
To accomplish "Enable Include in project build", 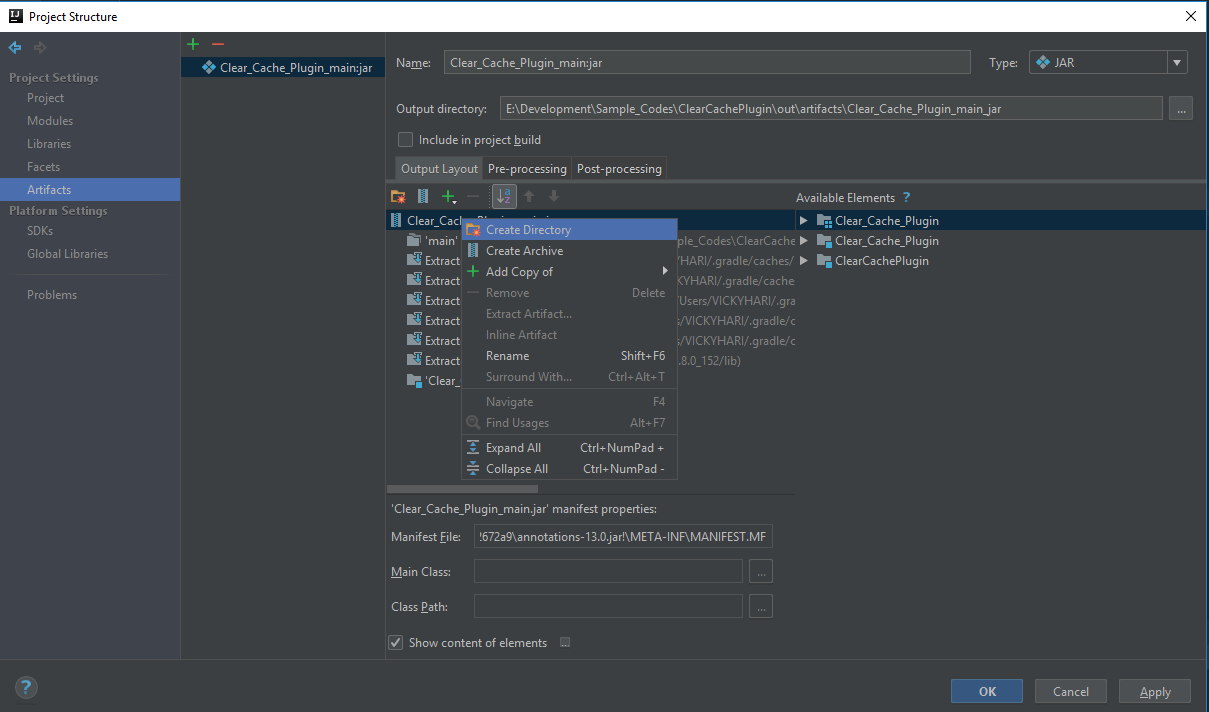I will 405,140.
